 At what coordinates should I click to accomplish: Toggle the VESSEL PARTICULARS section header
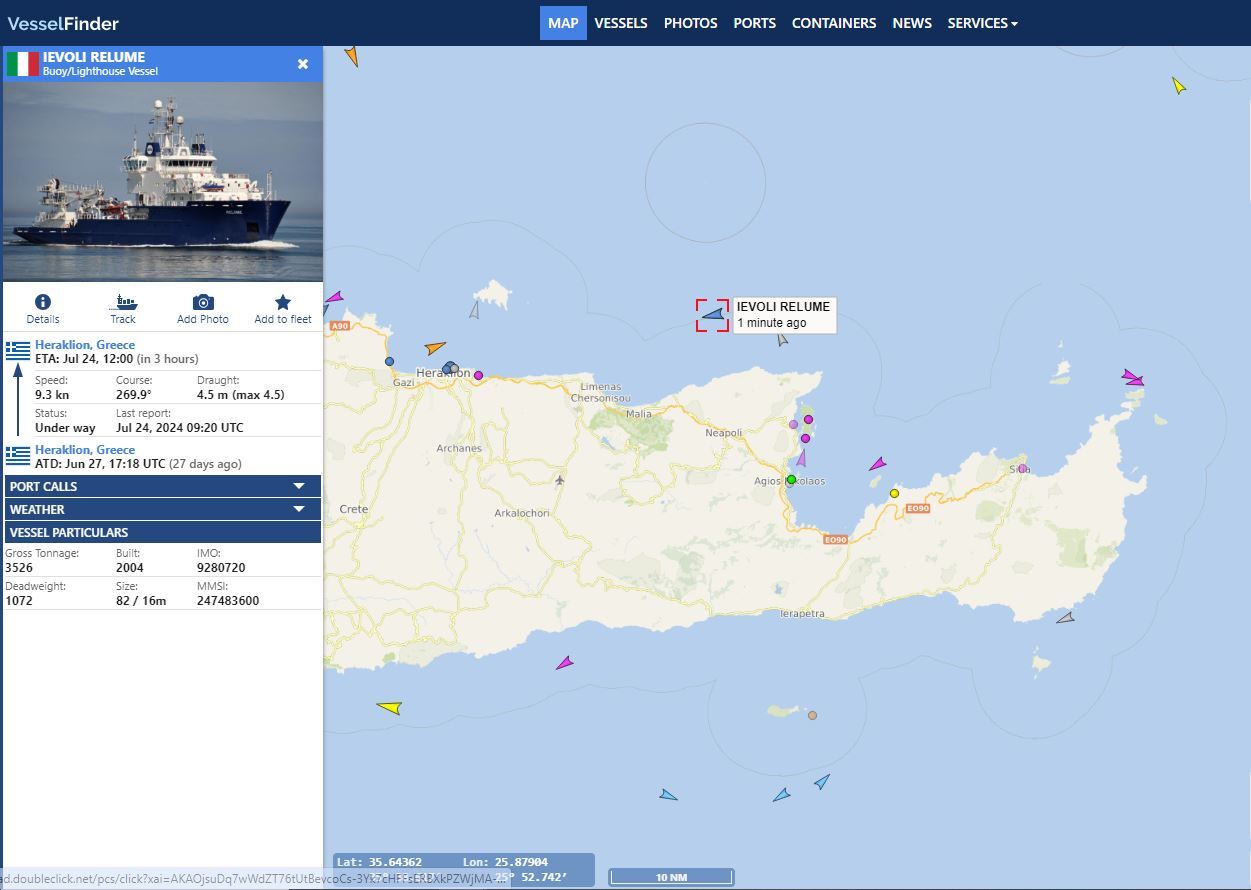[x=162, y=532]
